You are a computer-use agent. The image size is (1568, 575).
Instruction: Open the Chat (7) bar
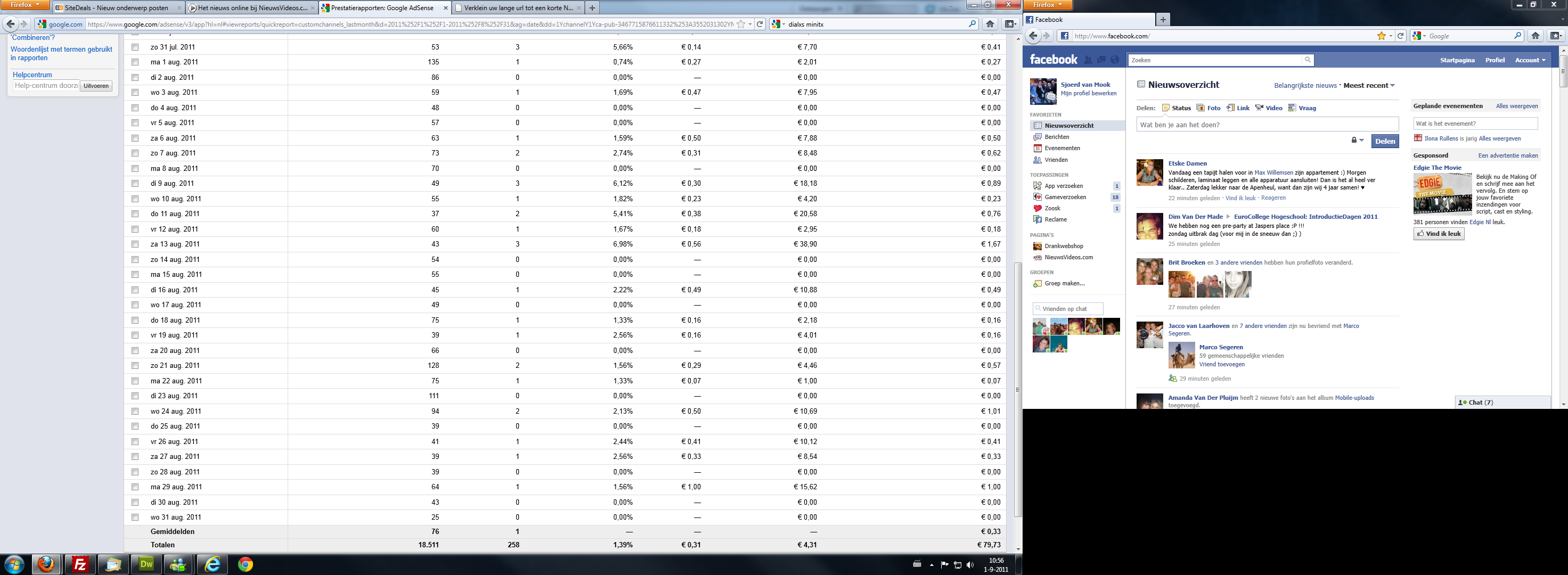tap(1502, 402)
